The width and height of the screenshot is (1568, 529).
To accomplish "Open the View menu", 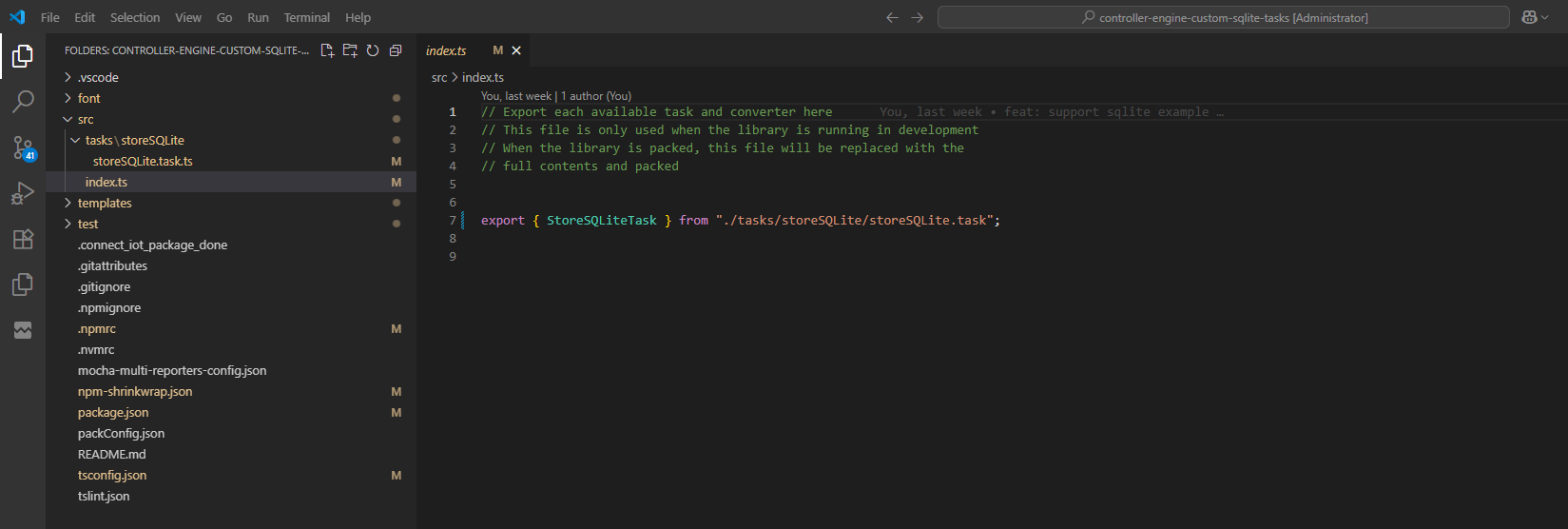I will pyautogui.click(x=188, y=17).
